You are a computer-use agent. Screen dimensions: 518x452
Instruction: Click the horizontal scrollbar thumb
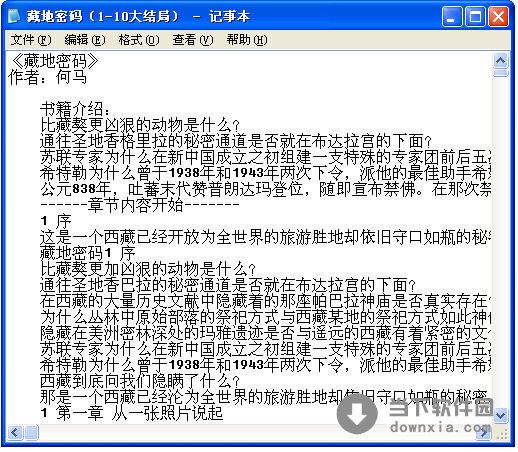[x=31, y=433]
